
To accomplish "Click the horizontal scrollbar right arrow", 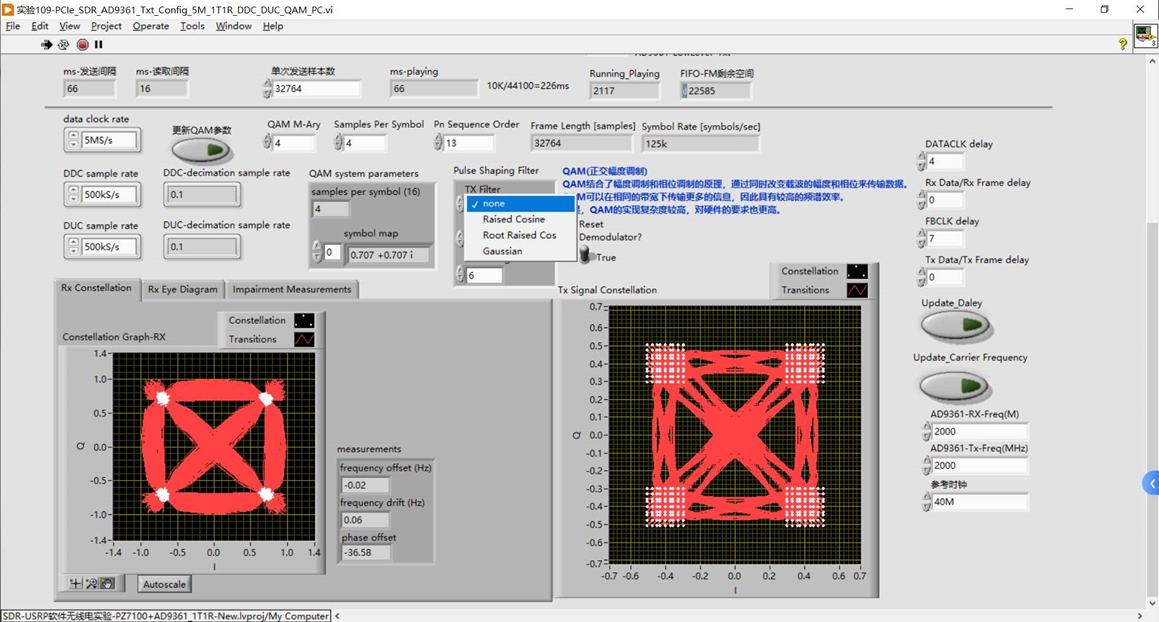I will pyautogui.click(x=1140, y=615).
